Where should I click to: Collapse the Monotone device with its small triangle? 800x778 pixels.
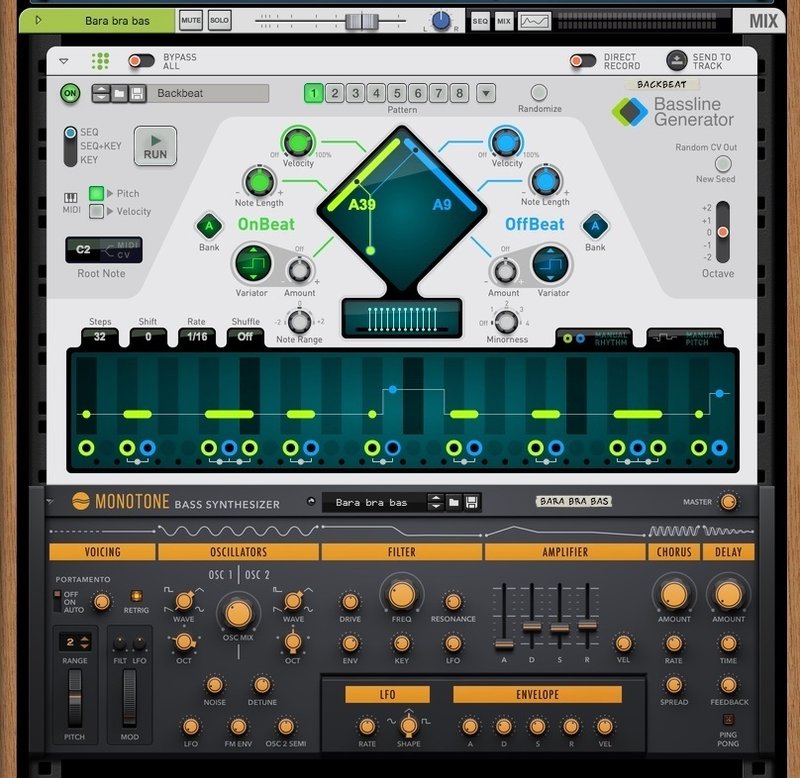tap(49, 501)
